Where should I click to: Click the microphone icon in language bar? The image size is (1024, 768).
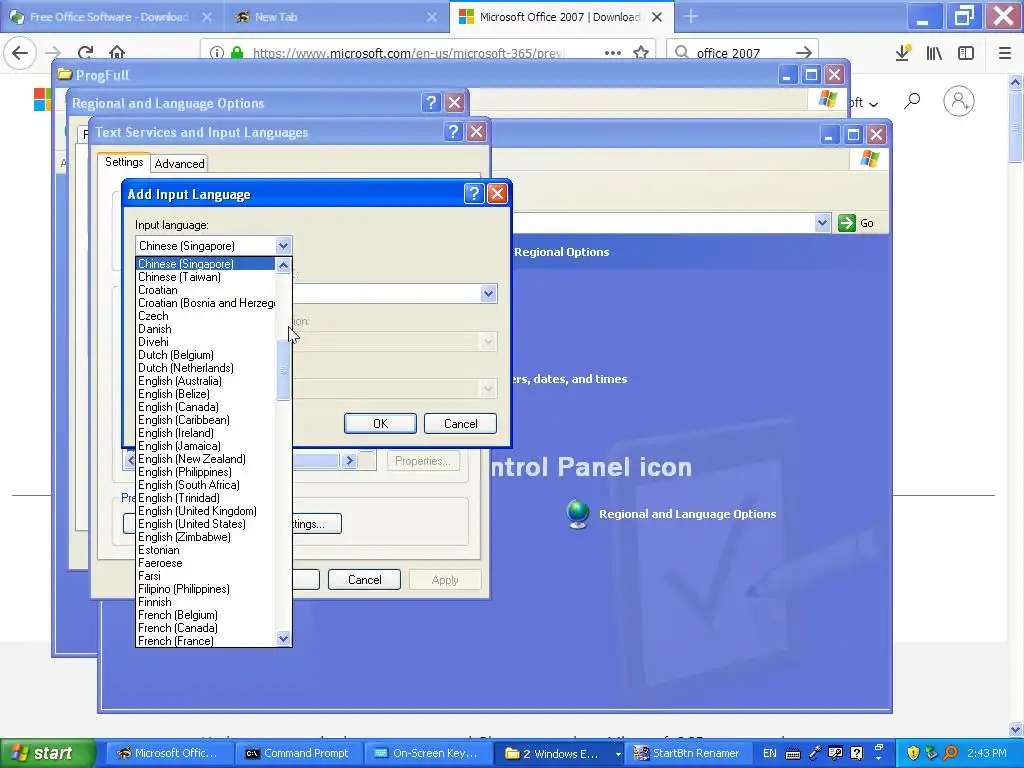pyautogui.click(x=815, y=753)
